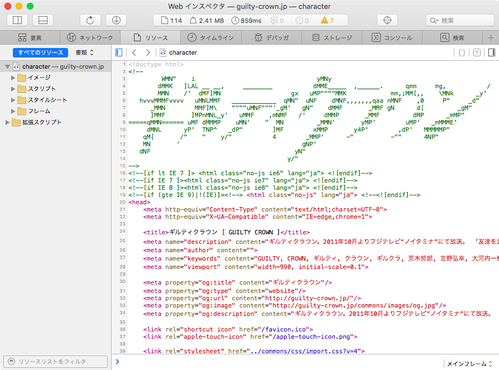The width and height of the screenshot is (499, 370).
Task: Select the フレーム folder row
Action: tap(56, 111)
